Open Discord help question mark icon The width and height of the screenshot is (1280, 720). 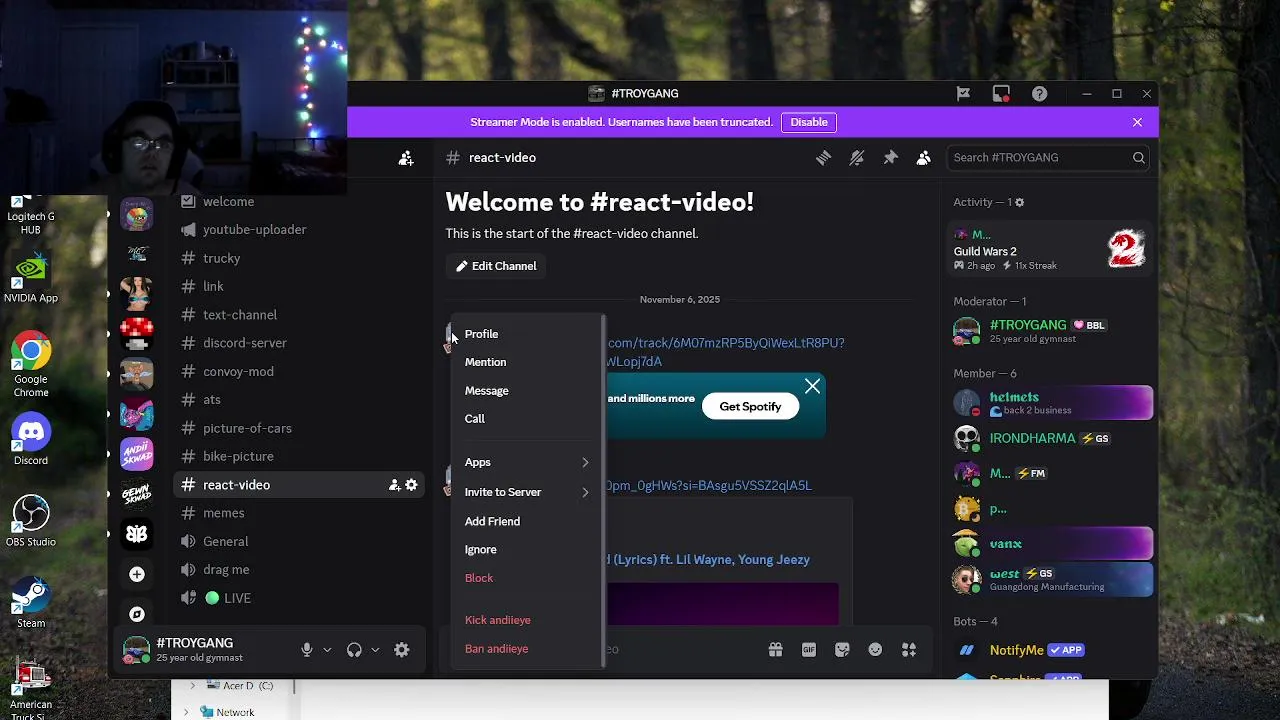(x=1040, y=94)
